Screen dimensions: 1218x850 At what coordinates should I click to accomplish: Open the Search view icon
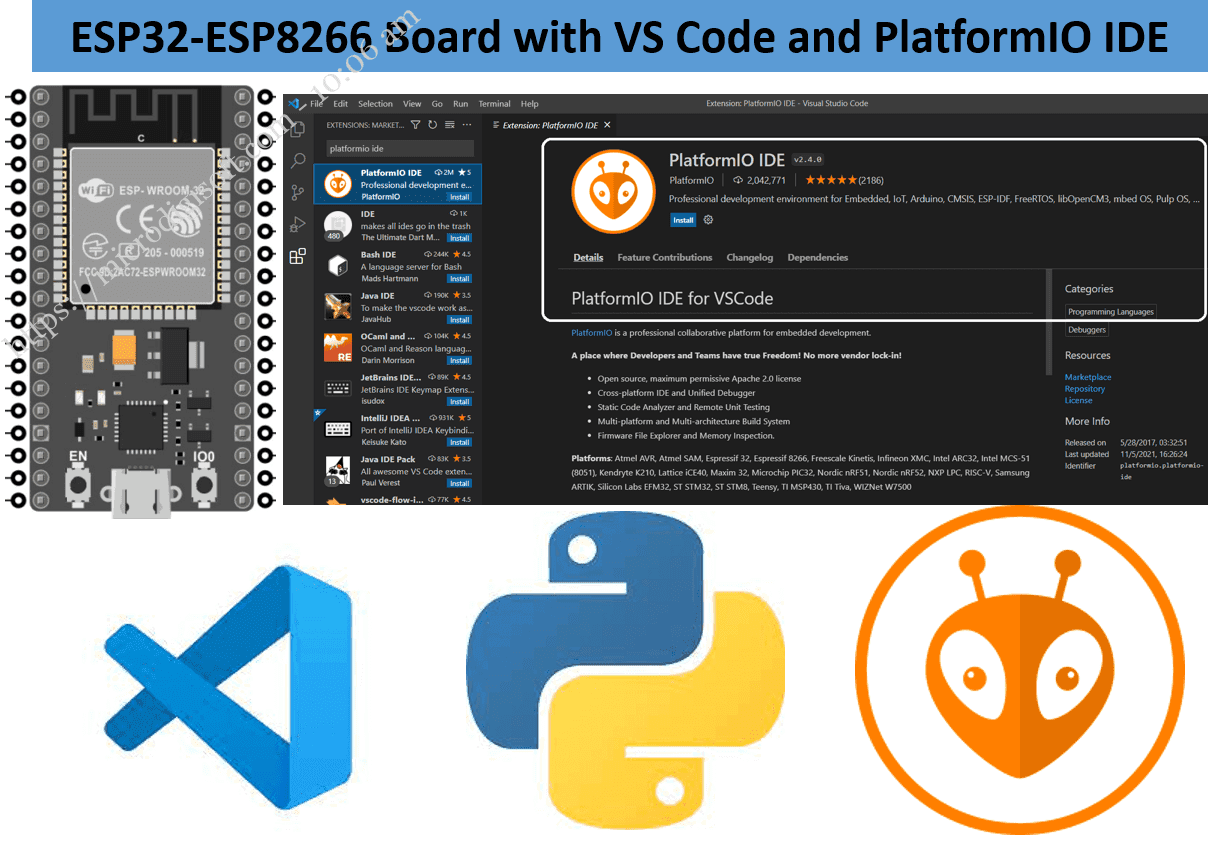click(297, 160)
